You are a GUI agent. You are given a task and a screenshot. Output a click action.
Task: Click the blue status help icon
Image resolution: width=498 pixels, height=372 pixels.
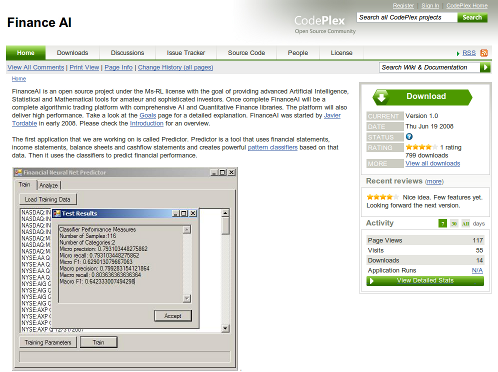(409, 137)
